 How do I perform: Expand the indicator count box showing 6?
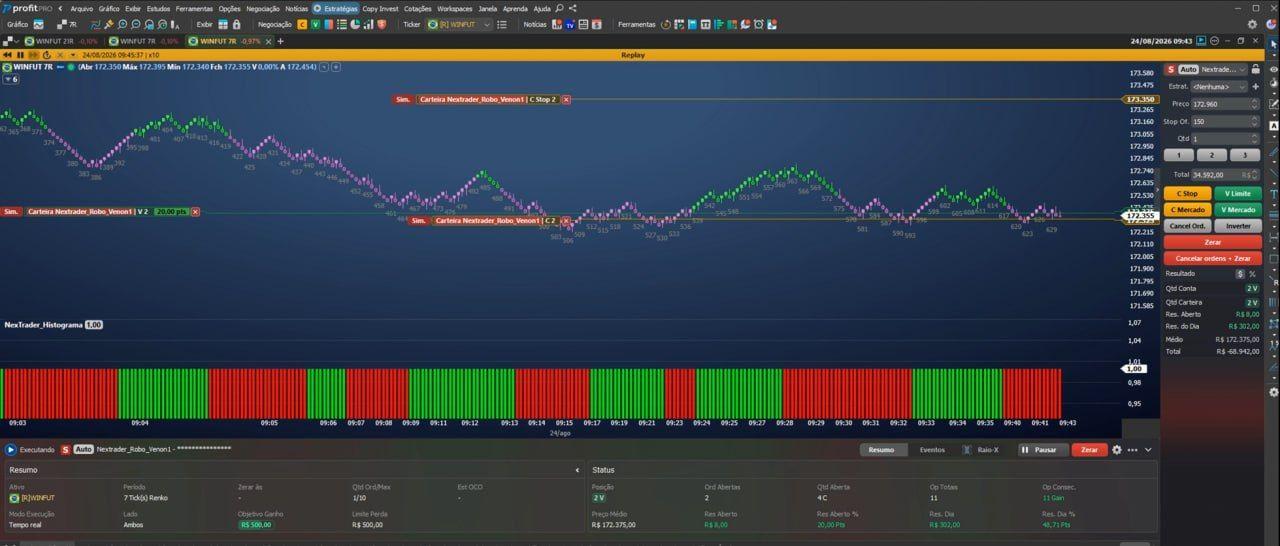point(10,79)
